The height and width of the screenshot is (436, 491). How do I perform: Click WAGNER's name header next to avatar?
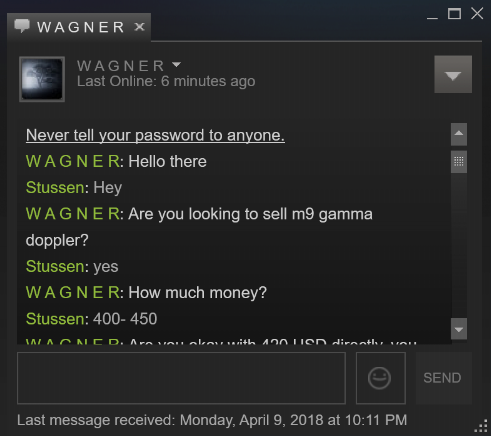tap(121, 66)
